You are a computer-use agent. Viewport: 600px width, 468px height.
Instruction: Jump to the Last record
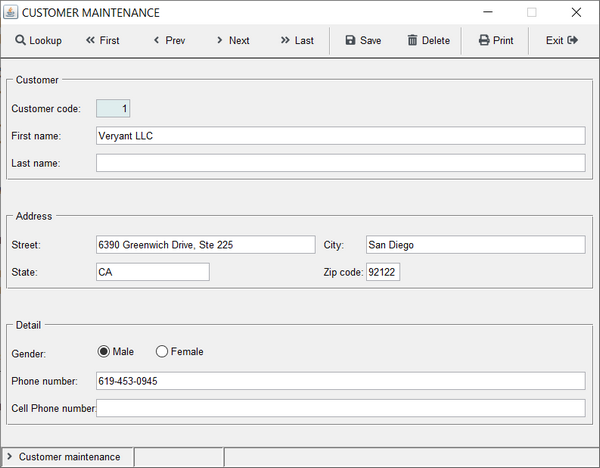click(297, 41)
